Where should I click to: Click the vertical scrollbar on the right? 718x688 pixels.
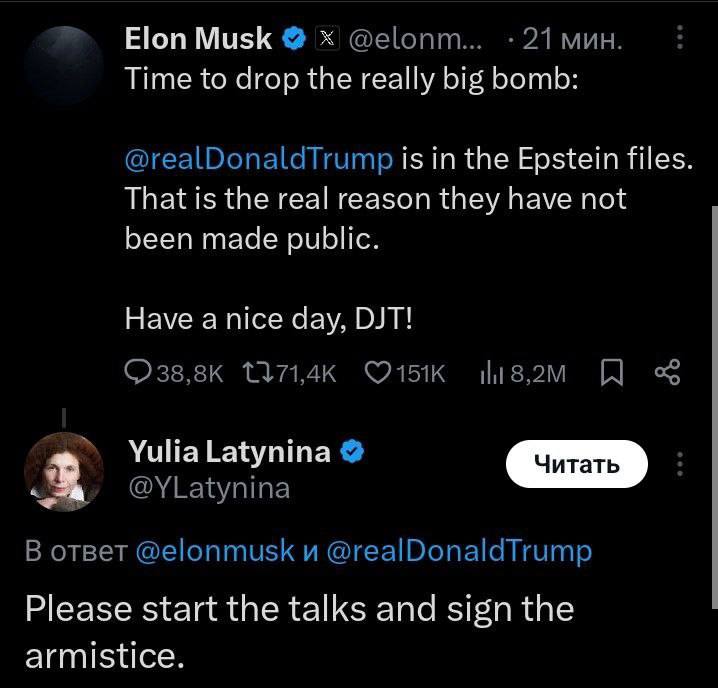coord(714,400)
